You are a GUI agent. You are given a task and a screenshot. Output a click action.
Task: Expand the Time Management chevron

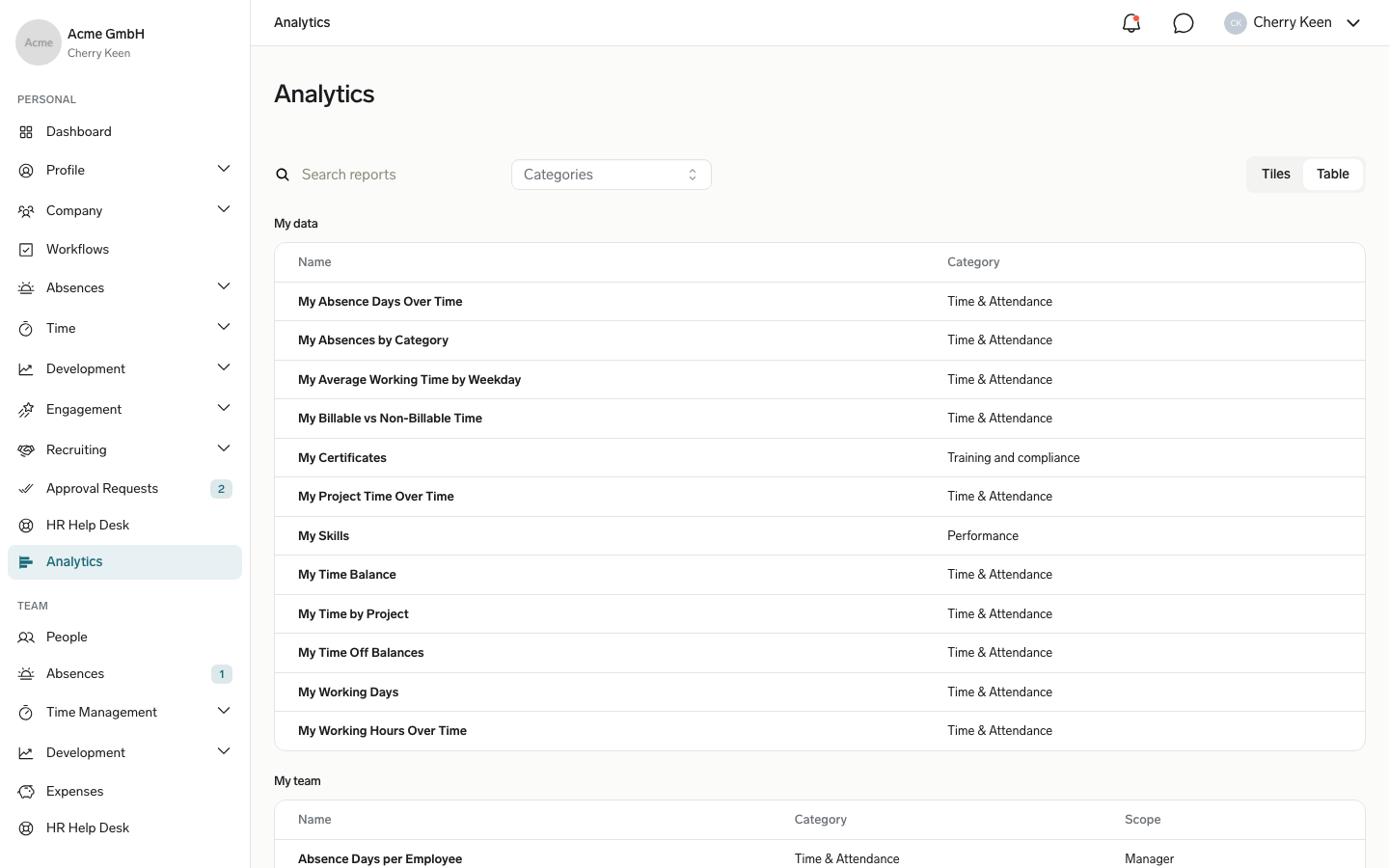tap(224, 711)
